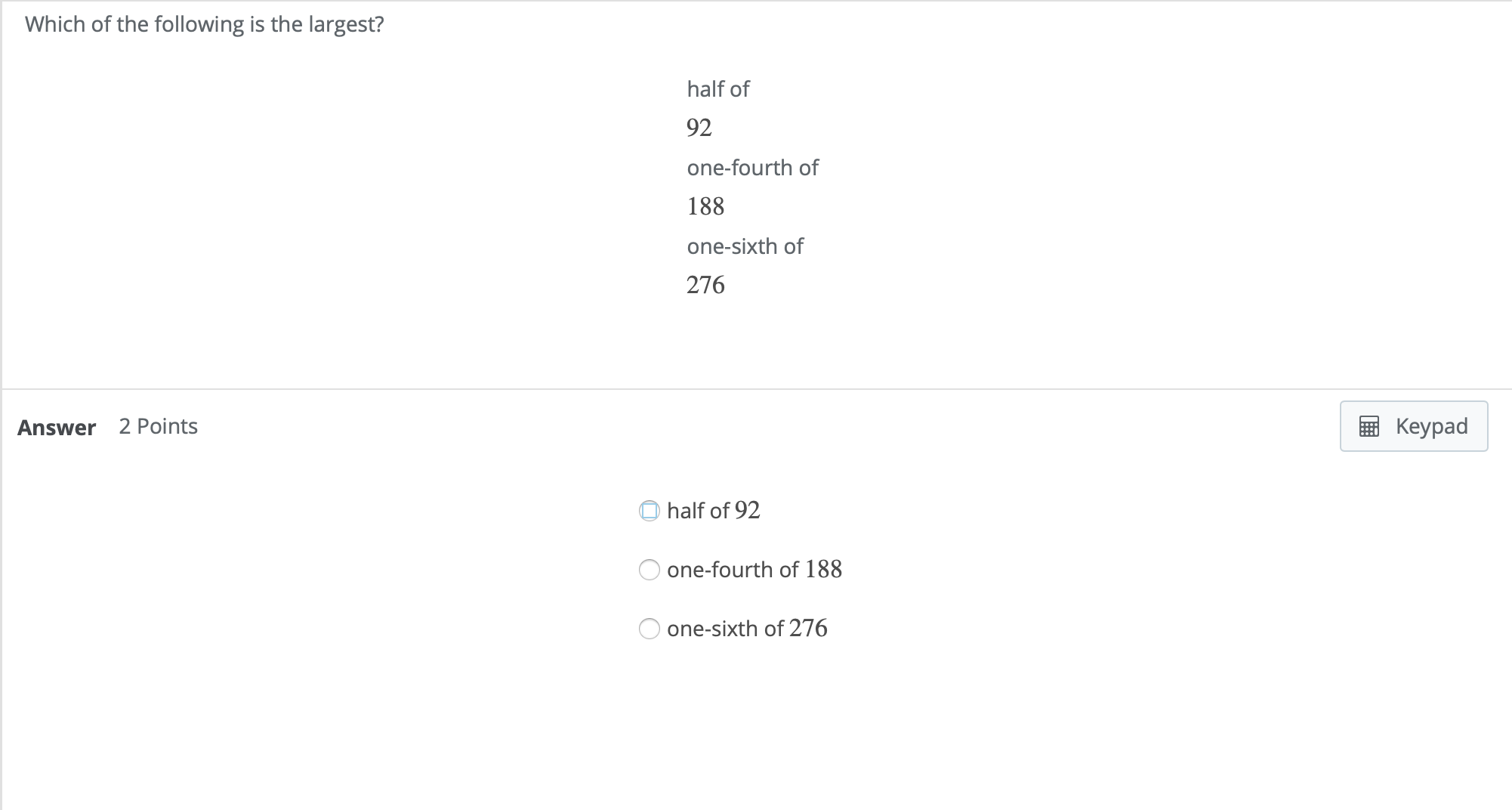Click the Keypad button
Image resolution: width=1512 pixels, height=810 pixels.
[1413, 425]
